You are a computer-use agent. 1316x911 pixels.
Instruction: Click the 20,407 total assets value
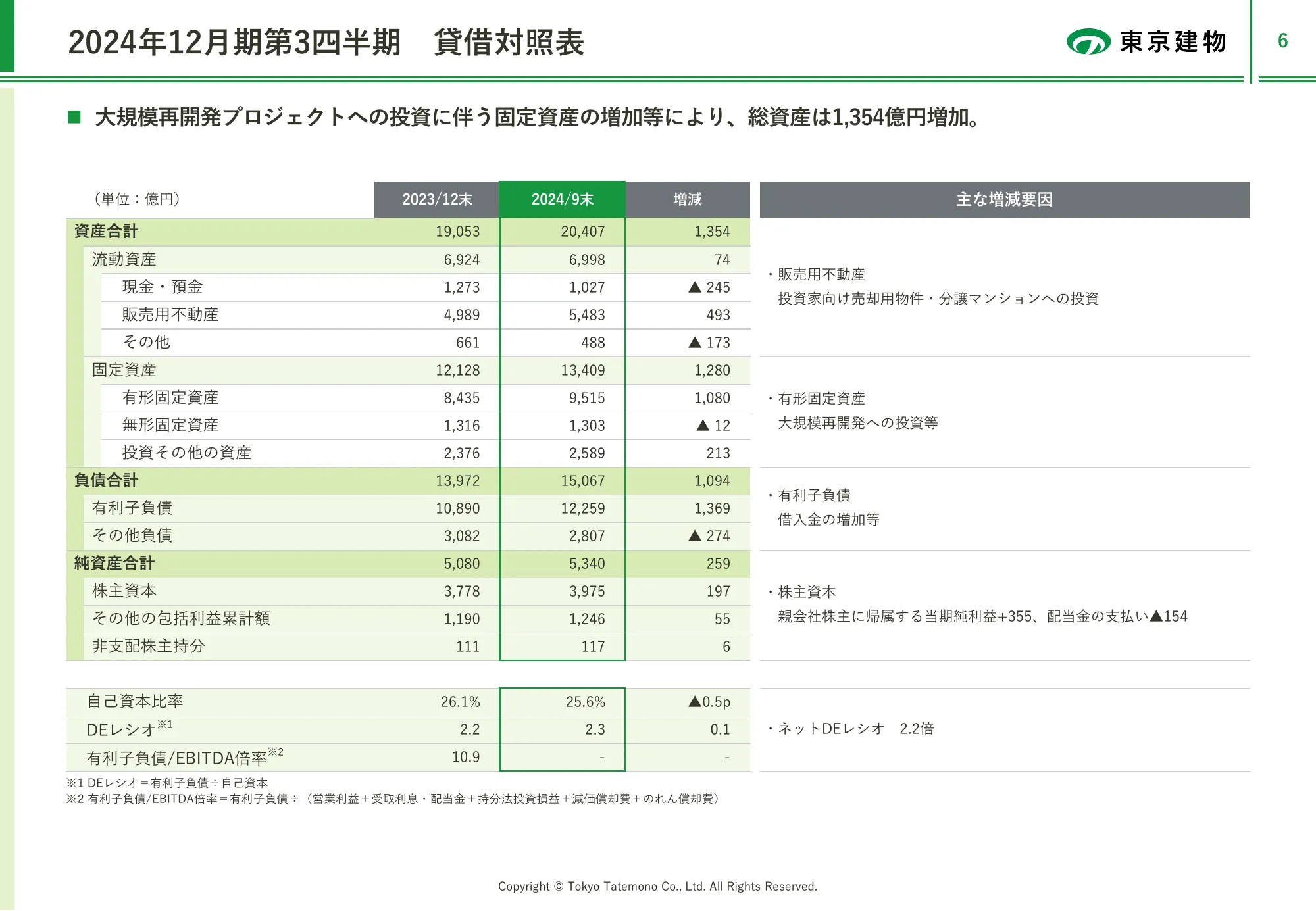point(582,232)
